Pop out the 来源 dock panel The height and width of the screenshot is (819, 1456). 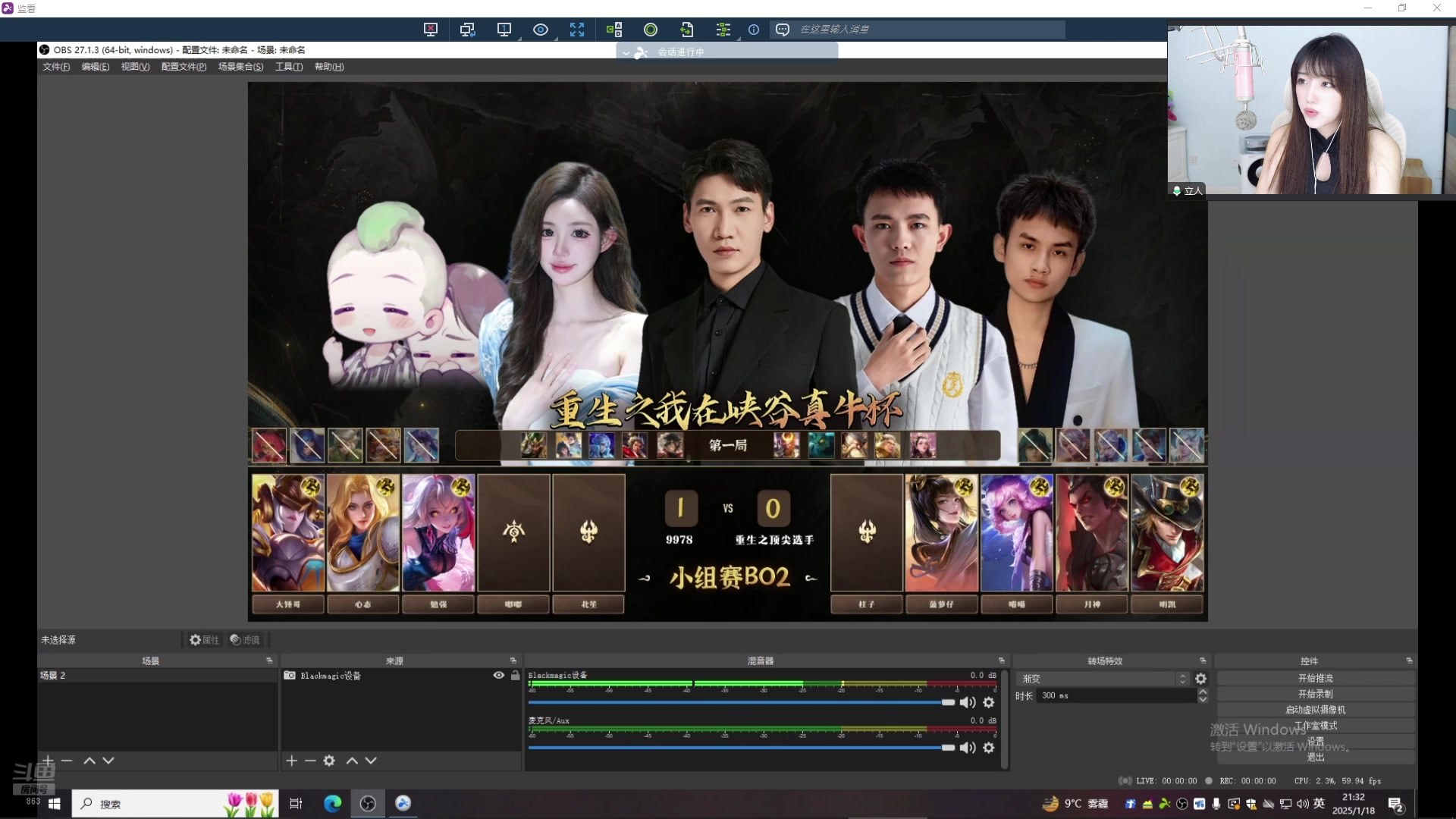(513, 661)
